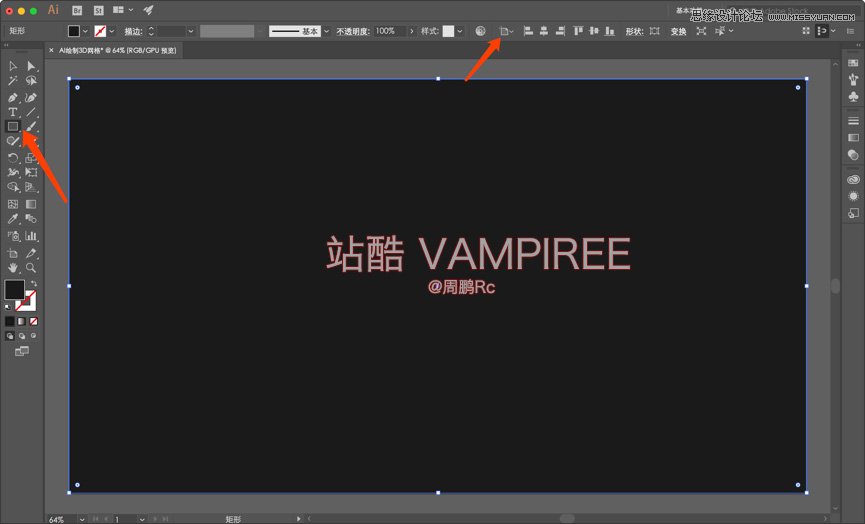Enable Draw Behind mode
865x524 pixels.
22,336
